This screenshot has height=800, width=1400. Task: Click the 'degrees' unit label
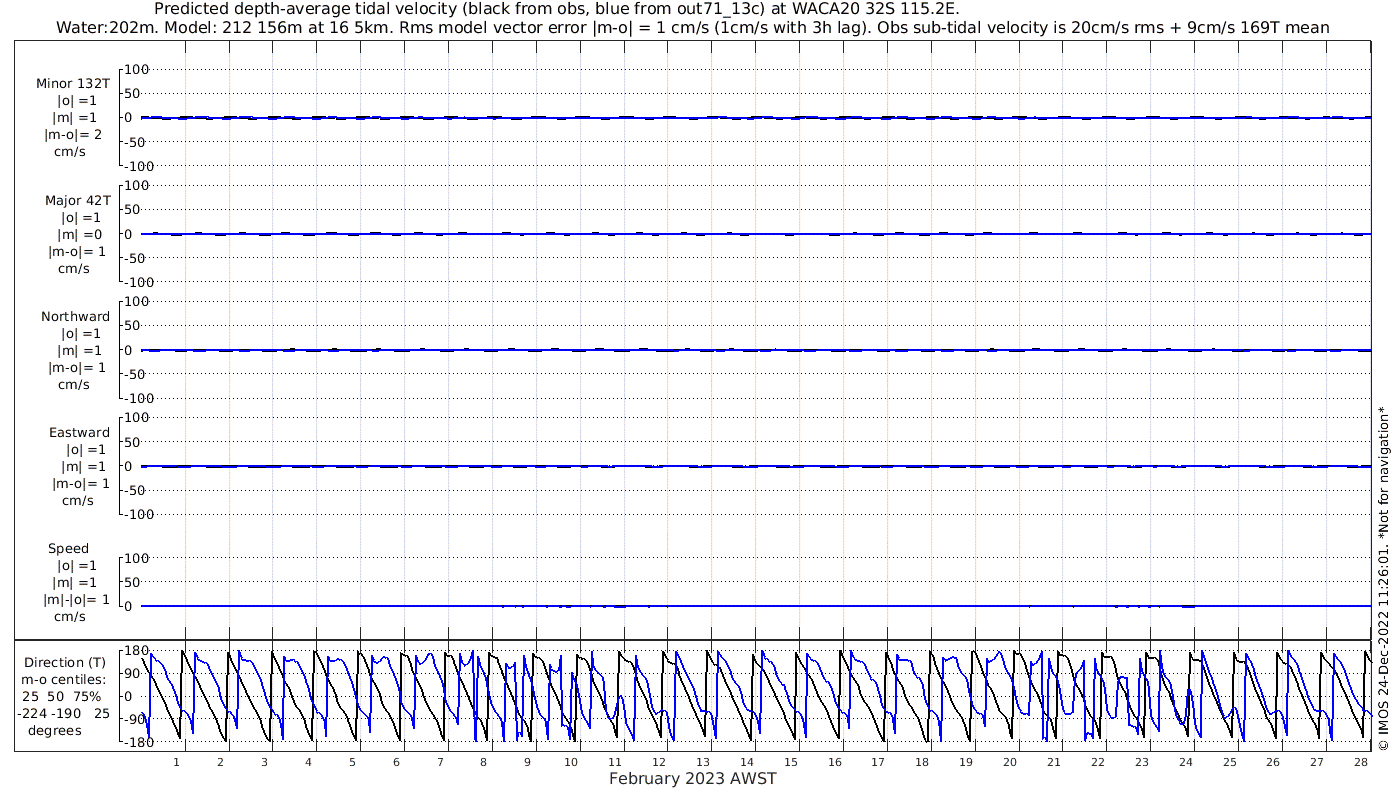(54, 730)
